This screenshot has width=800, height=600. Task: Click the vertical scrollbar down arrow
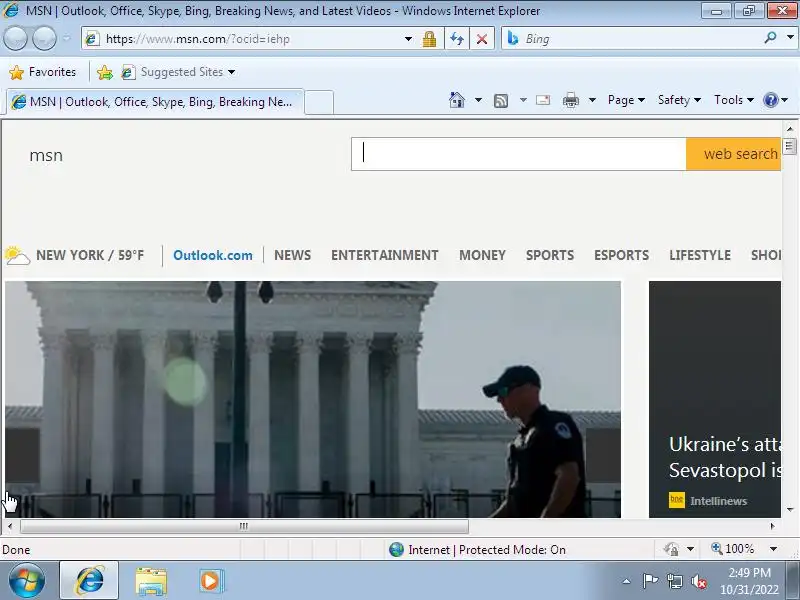(790, 510)
